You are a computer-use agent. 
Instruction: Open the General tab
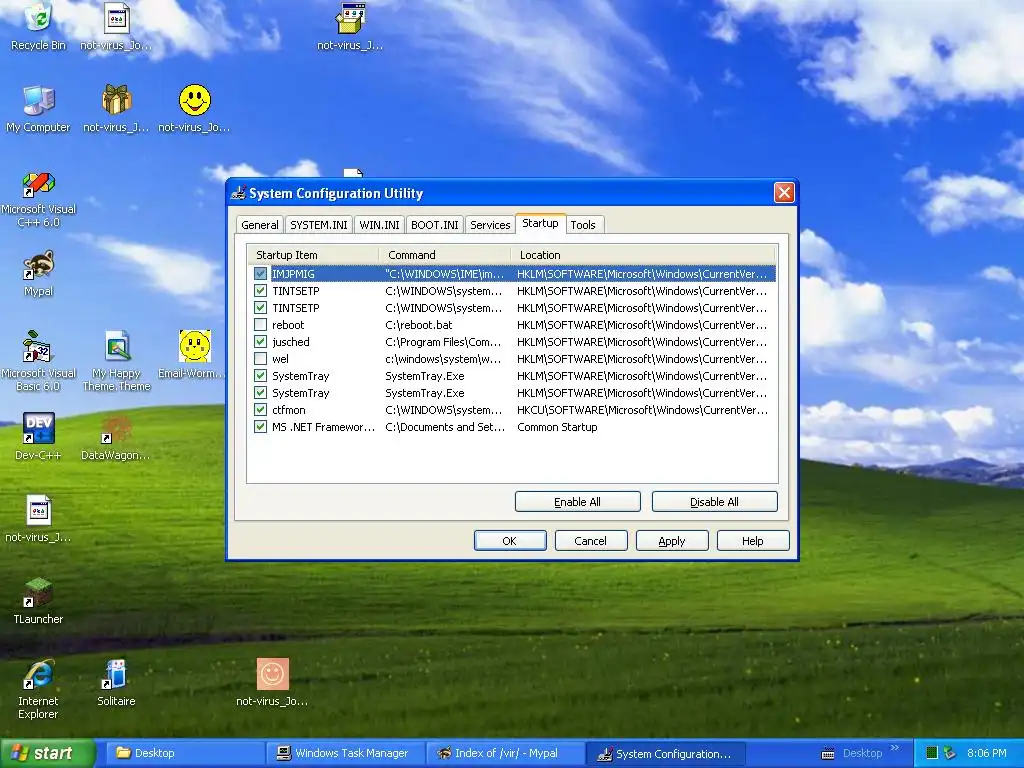pyautogui.click(x=259, y=225)
